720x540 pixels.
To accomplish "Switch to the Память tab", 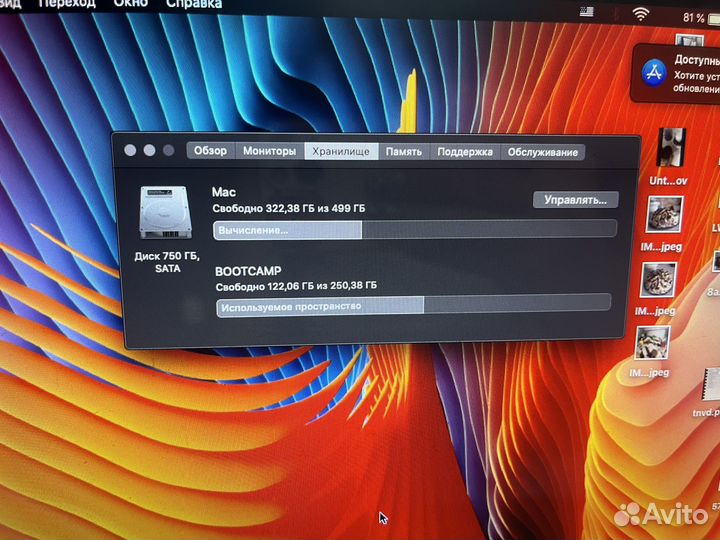I will [x=404, y=152].
